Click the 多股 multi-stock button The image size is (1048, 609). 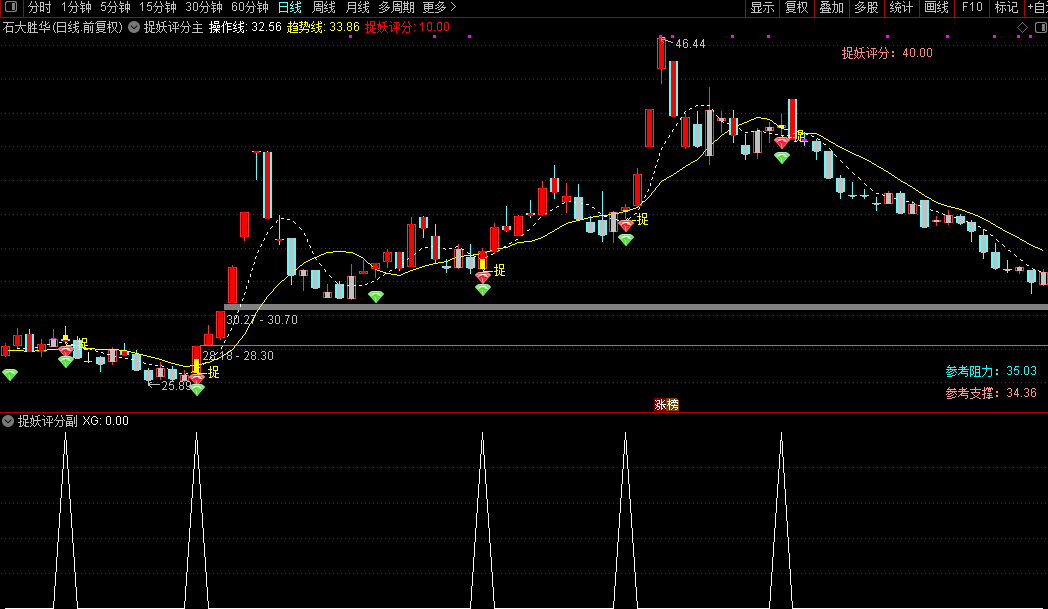(866, 7)
